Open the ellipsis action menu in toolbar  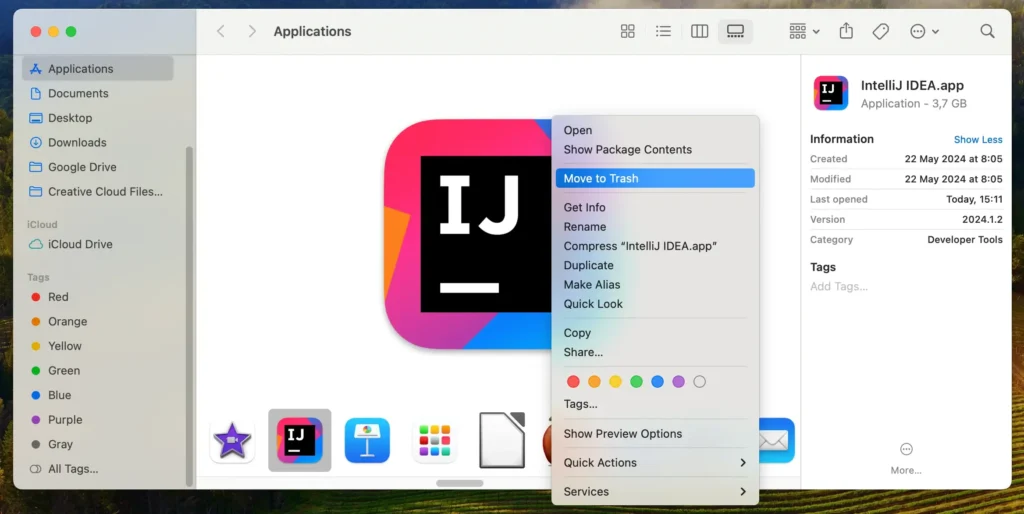pyautogui.click(x=924, y=31)
